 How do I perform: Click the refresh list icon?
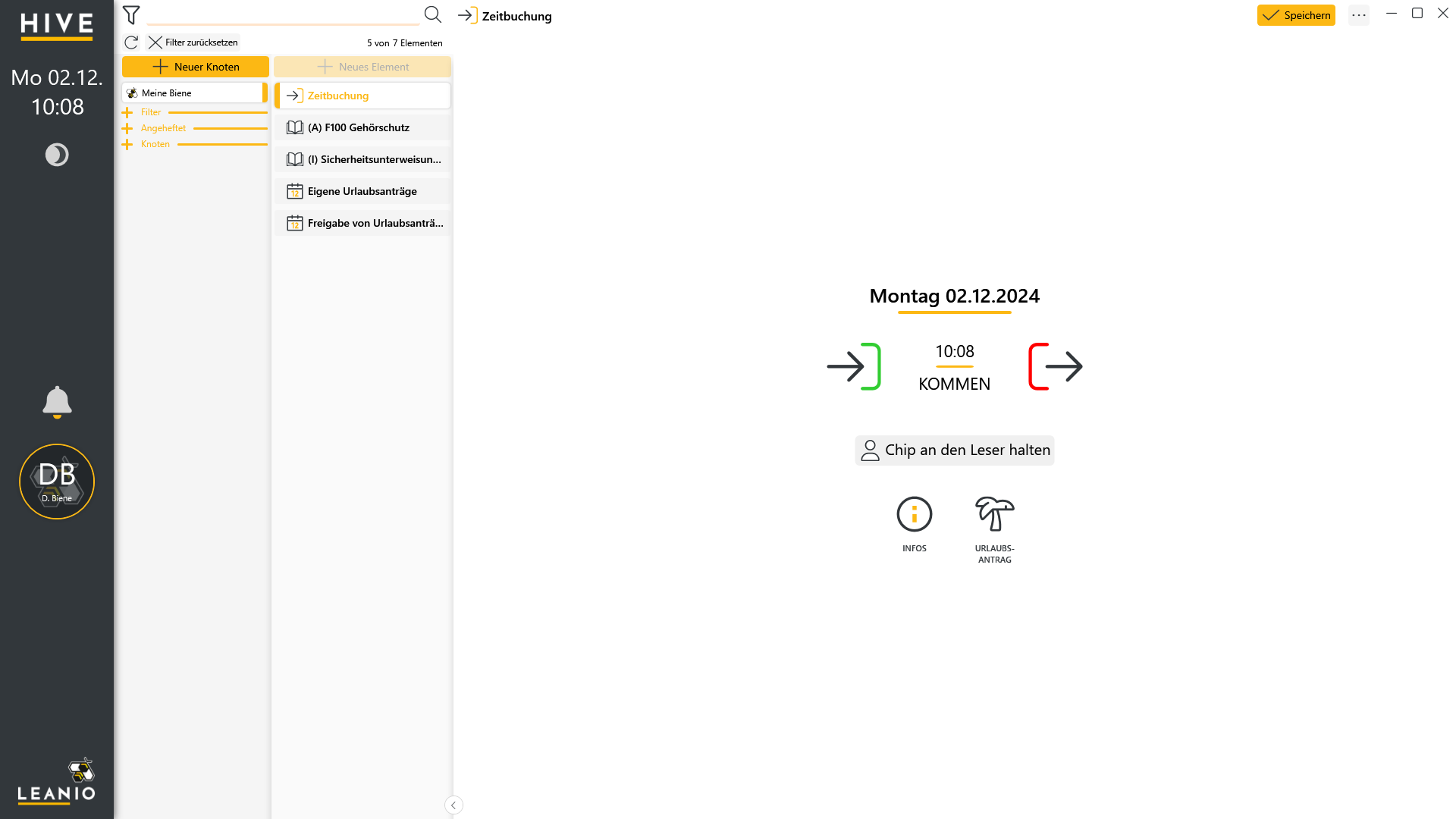[x=131, y=42]
